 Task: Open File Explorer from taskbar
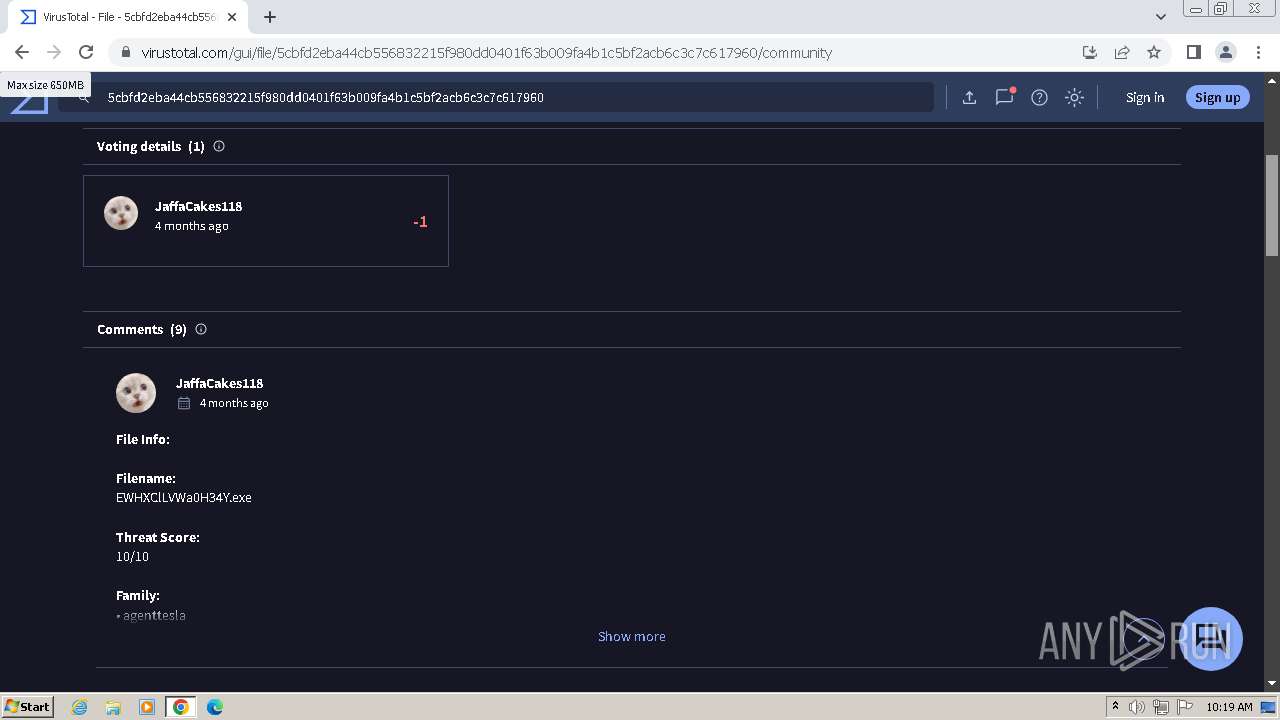pos(113,707)
